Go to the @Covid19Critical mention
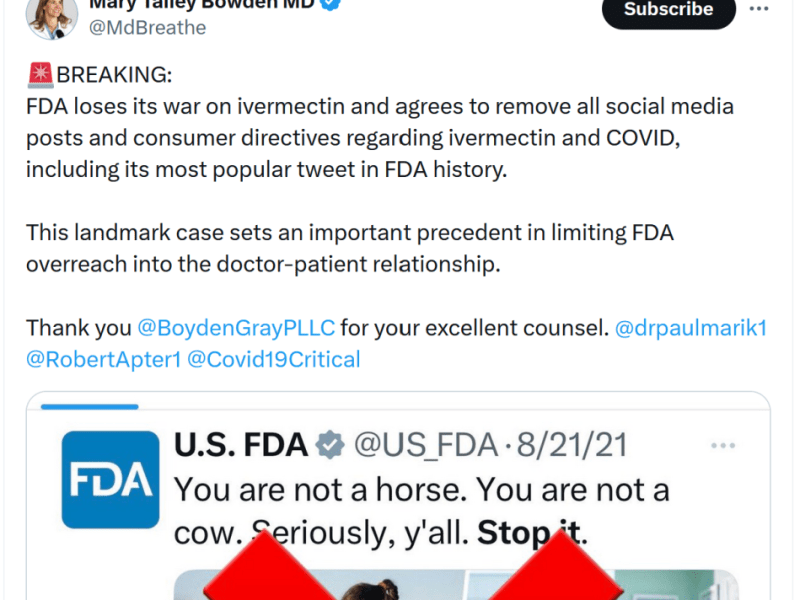The width and height of the screenshot is (800, 600). tap(273, 359)
